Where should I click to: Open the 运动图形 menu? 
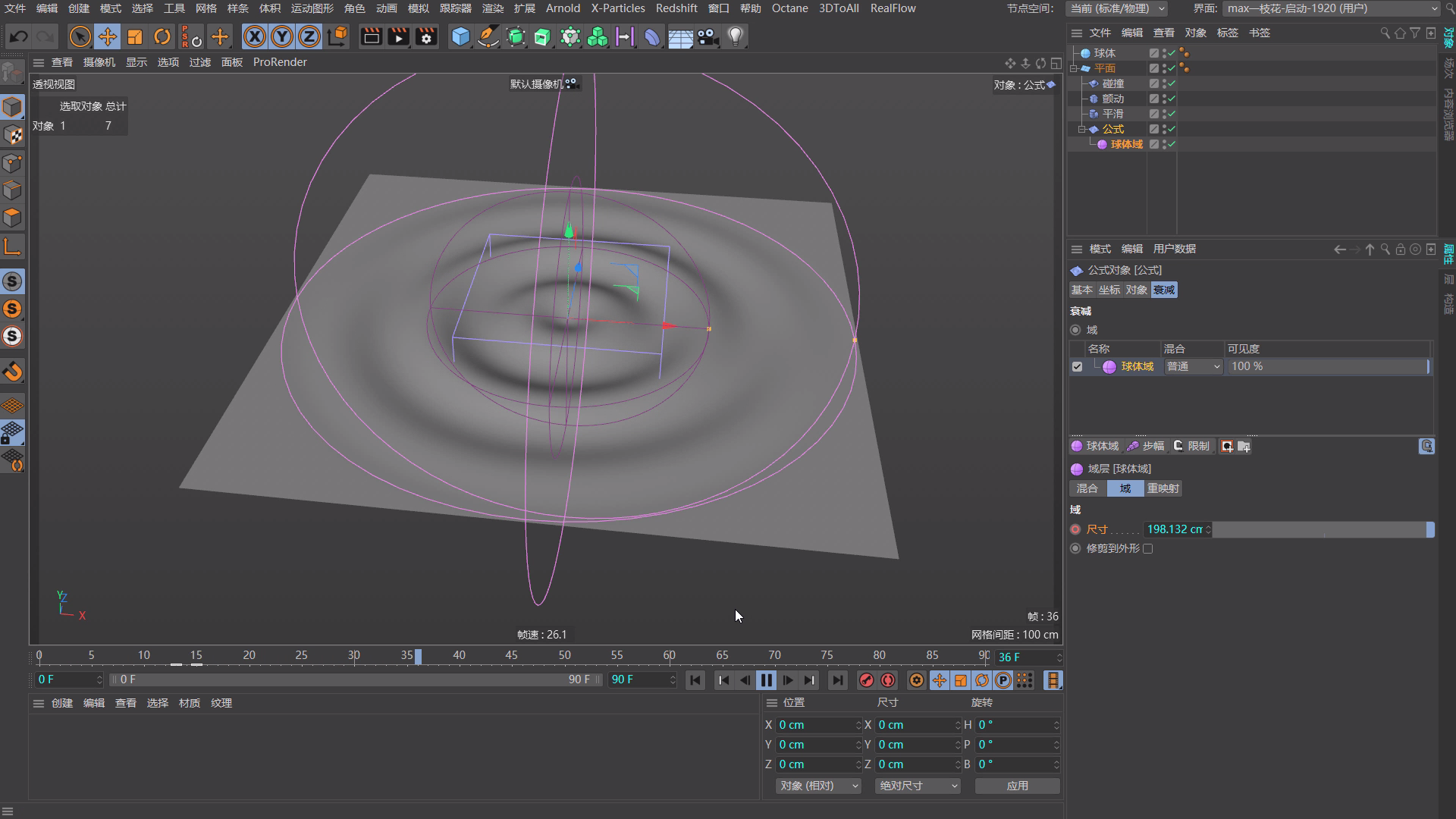(x=312, y=8)
